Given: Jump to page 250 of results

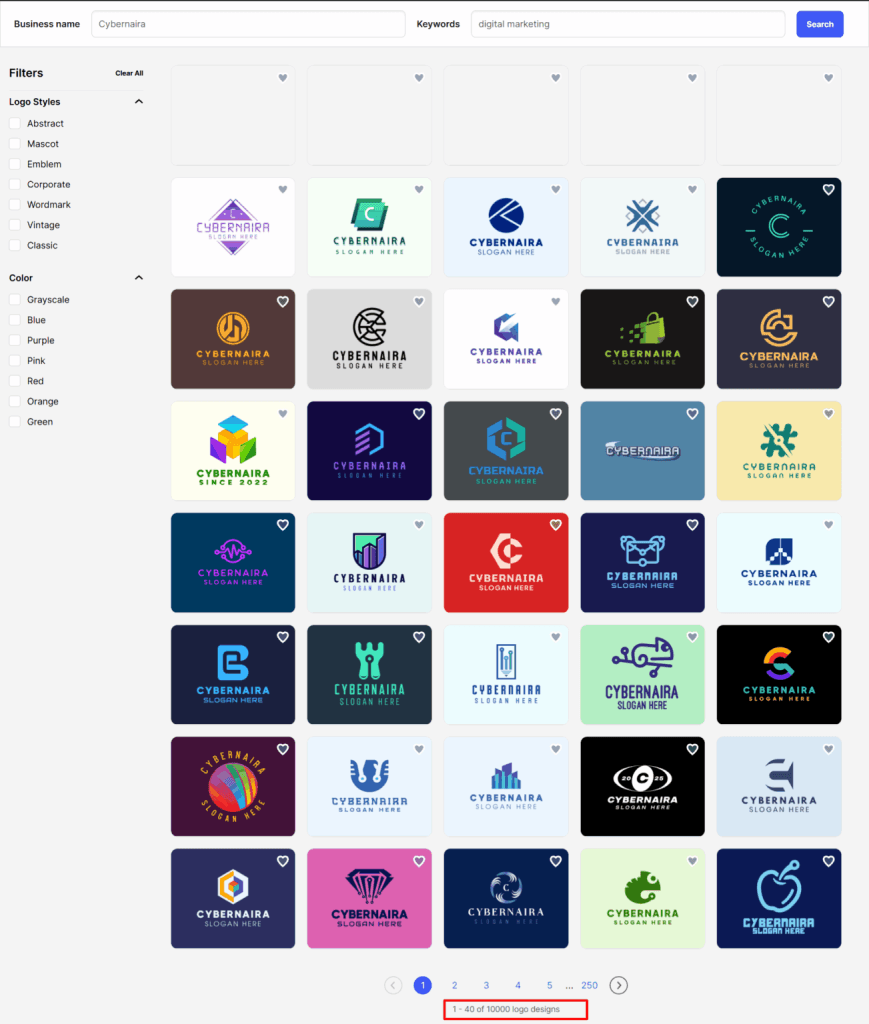Looking at the screenshot, I should [589, 985].
